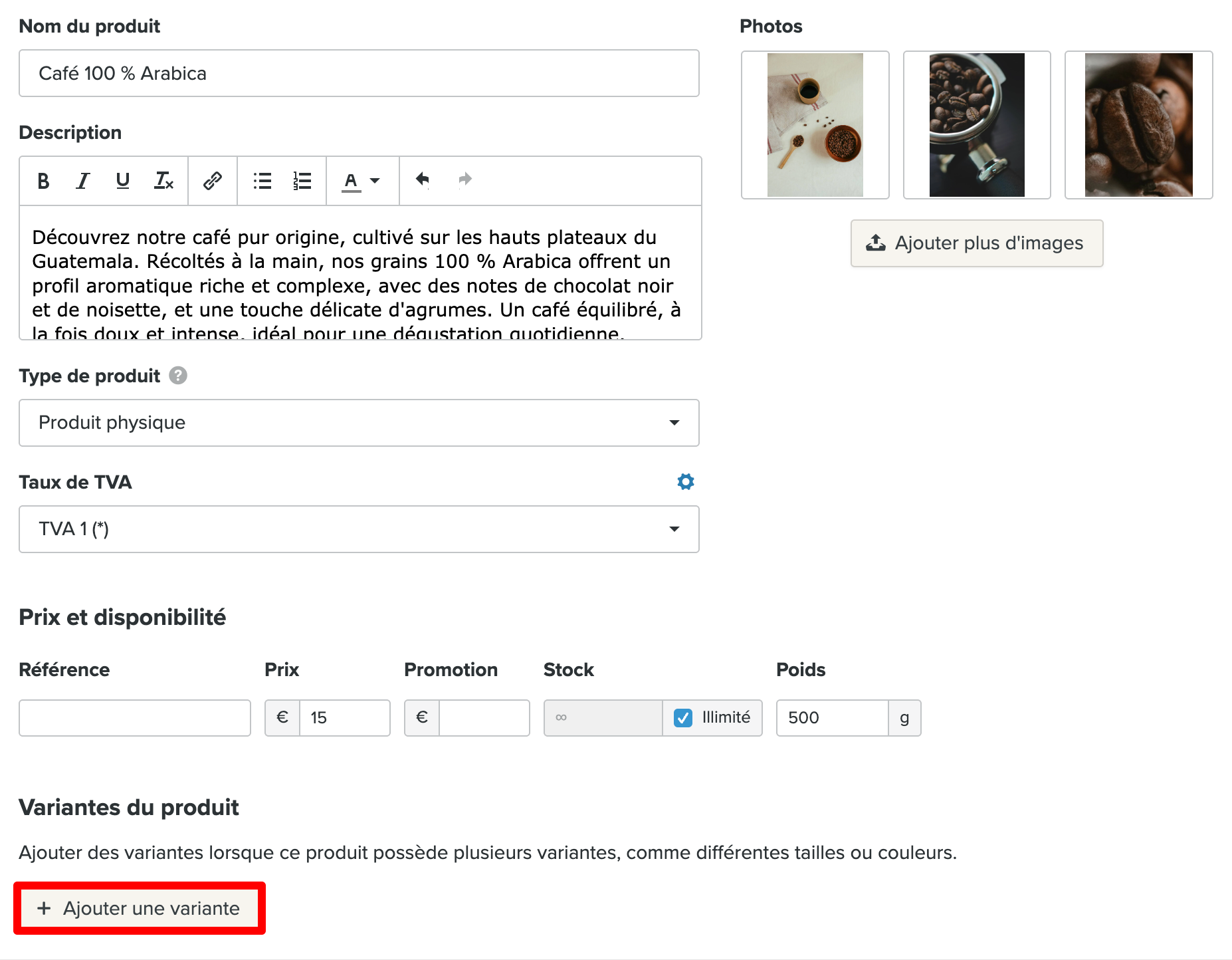Undo last edit in description

[x=423, y=180]
